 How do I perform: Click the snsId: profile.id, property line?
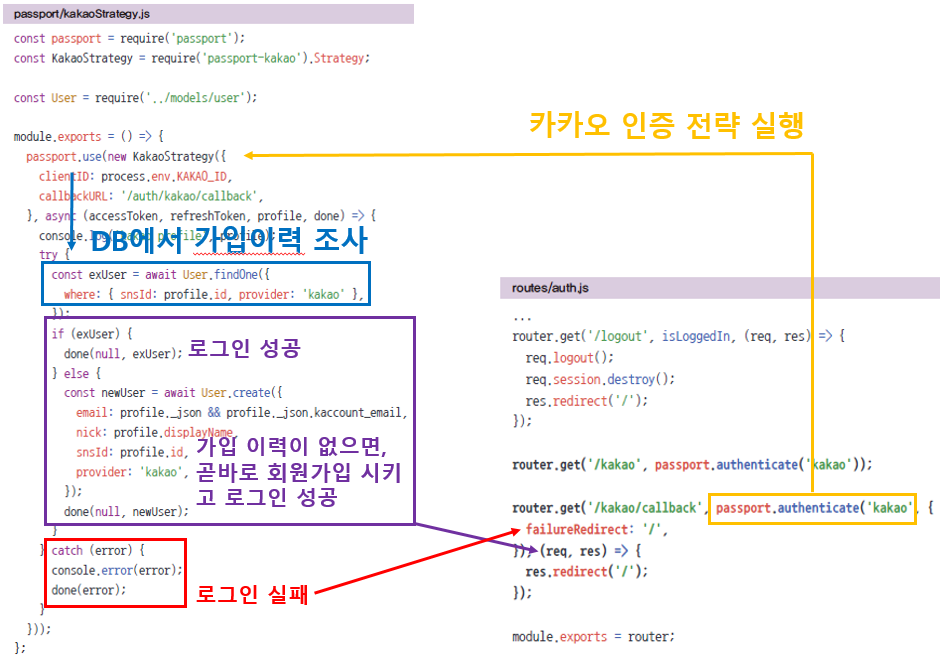coord(132,452)
